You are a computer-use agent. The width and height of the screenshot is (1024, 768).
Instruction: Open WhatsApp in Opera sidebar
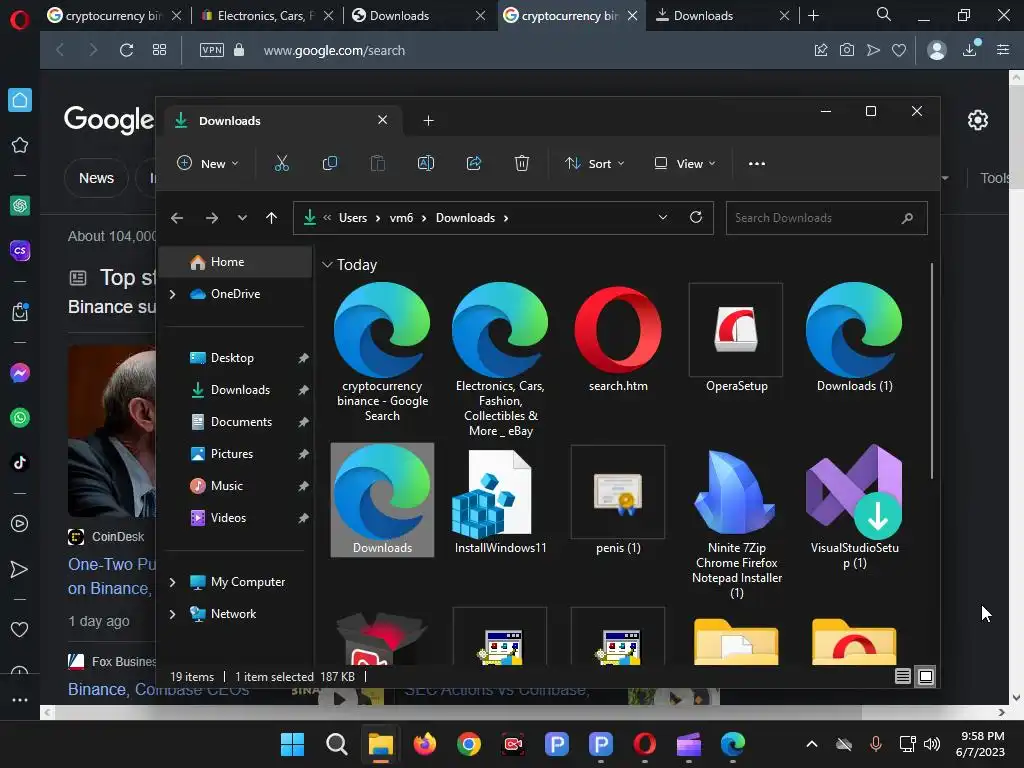pyautogui.click(x=20, y=418)
